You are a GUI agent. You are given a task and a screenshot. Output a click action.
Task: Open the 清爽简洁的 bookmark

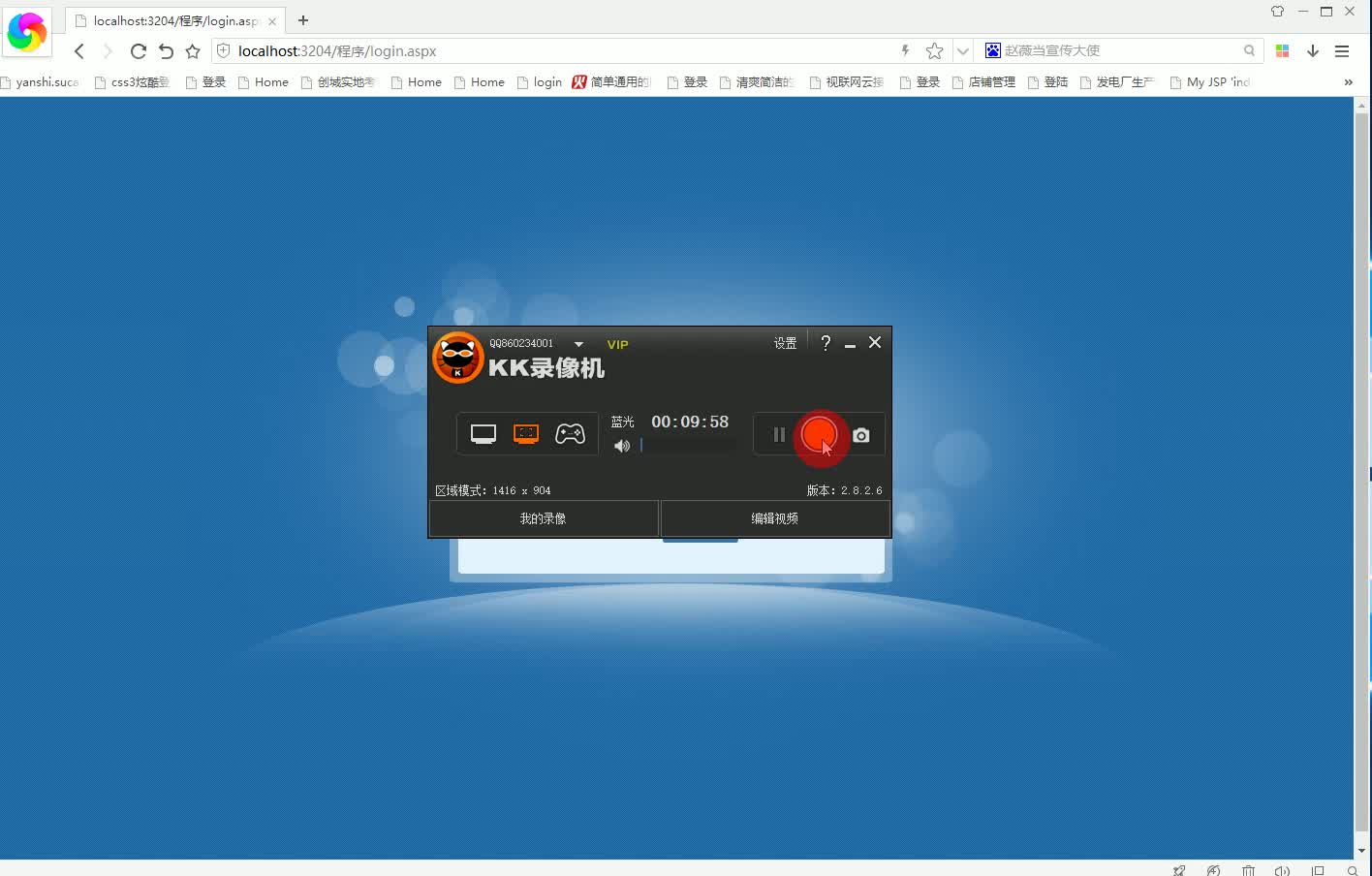coord(758,82)
